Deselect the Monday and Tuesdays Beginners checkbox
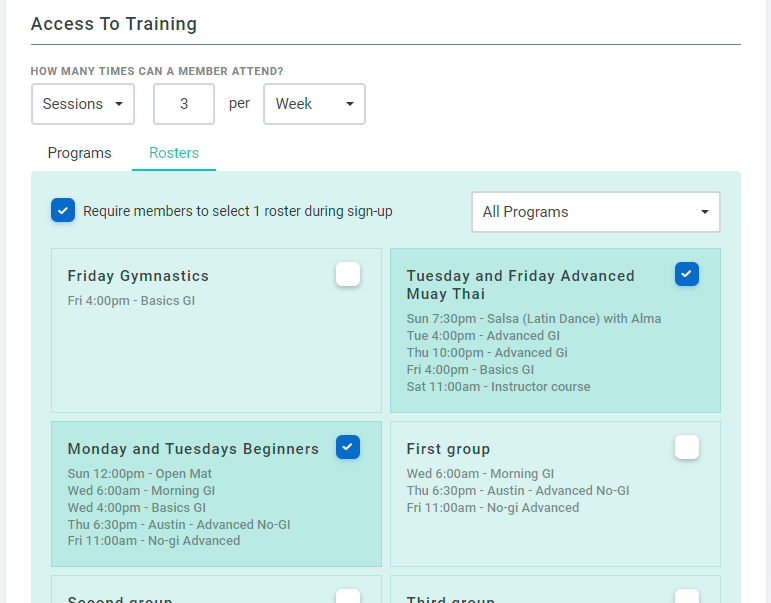This screenshot has width=771, height=603. pyautogui.click(x=348, y=447)
